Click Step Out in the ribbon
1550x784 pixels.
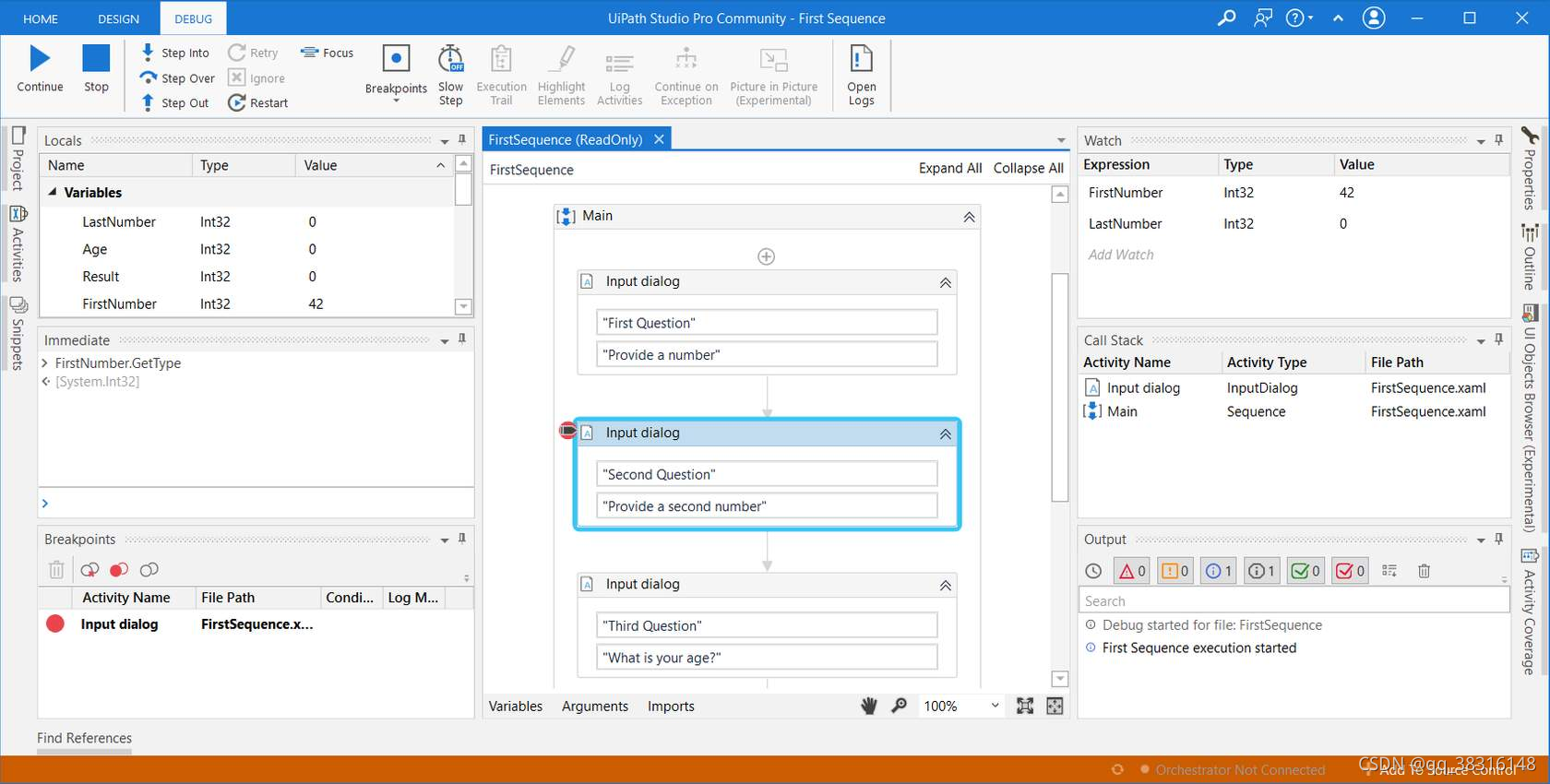click(174, 102)
